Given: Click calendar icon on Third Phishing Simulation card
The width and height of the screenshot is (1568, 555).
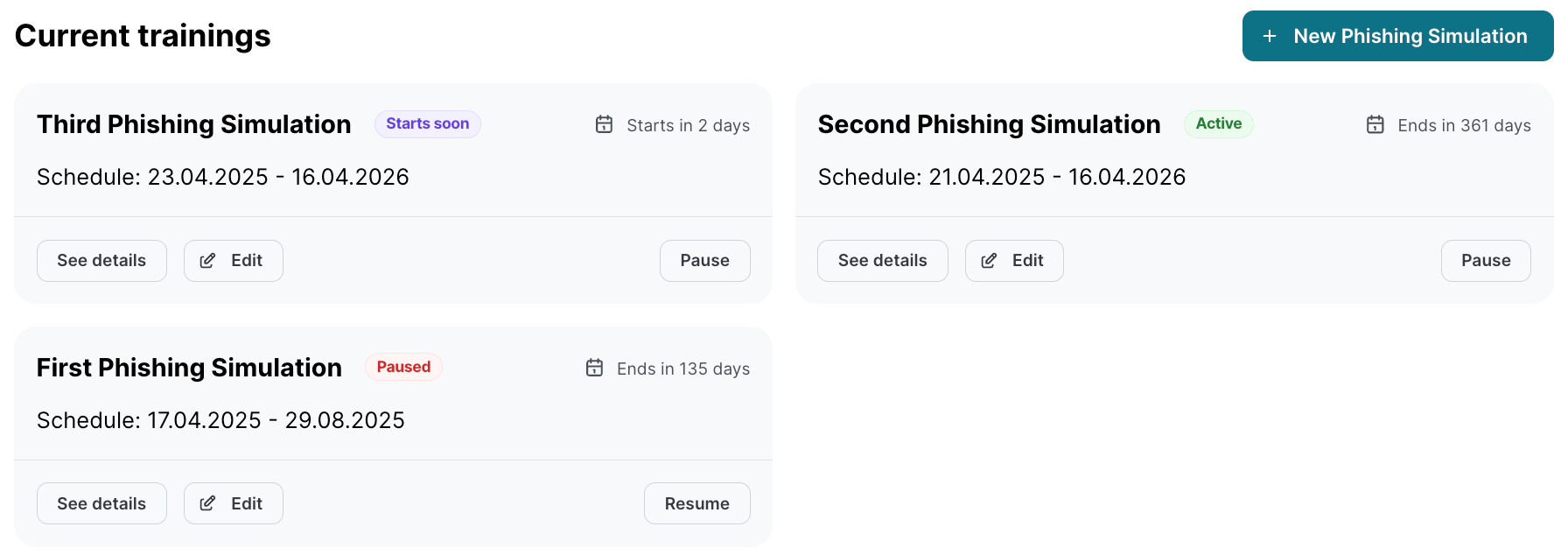Looking at the screenshot, I should click(604, 124).
